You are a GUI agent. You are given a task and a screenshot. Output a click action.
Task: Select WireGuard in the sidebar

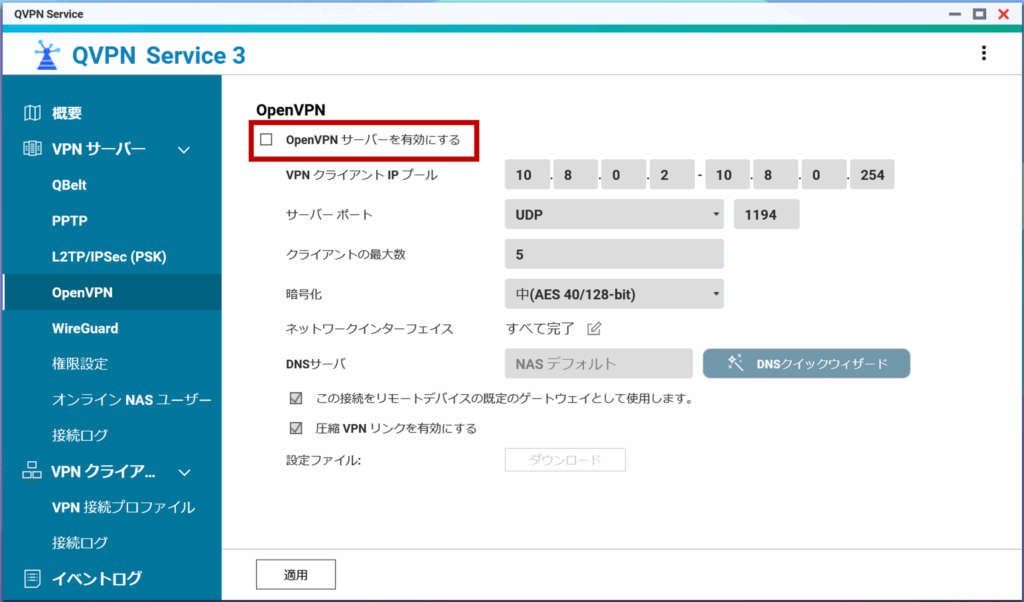coord(85,328)
